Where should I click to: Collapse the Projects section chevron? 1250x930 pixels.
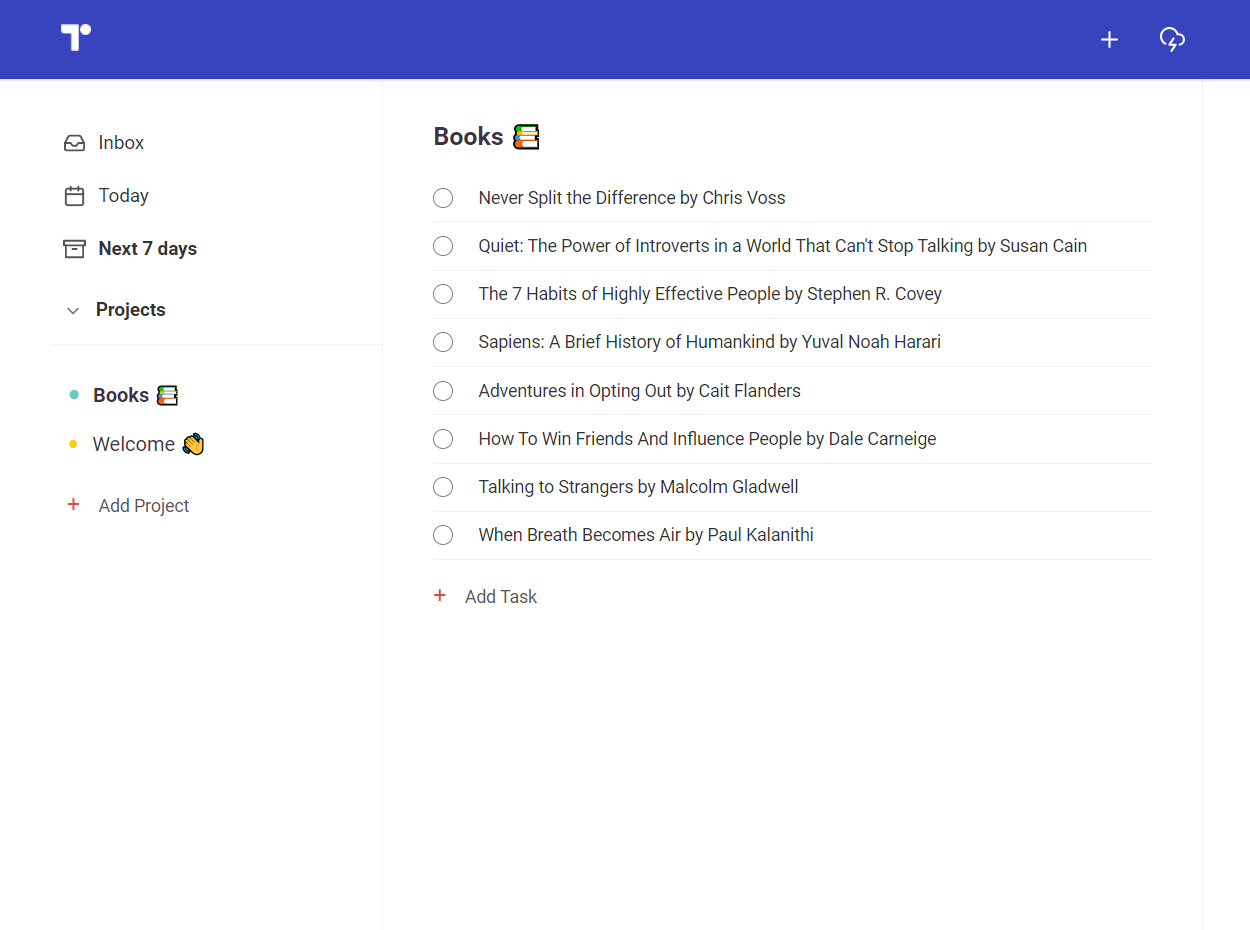click(x=73, y=311)
